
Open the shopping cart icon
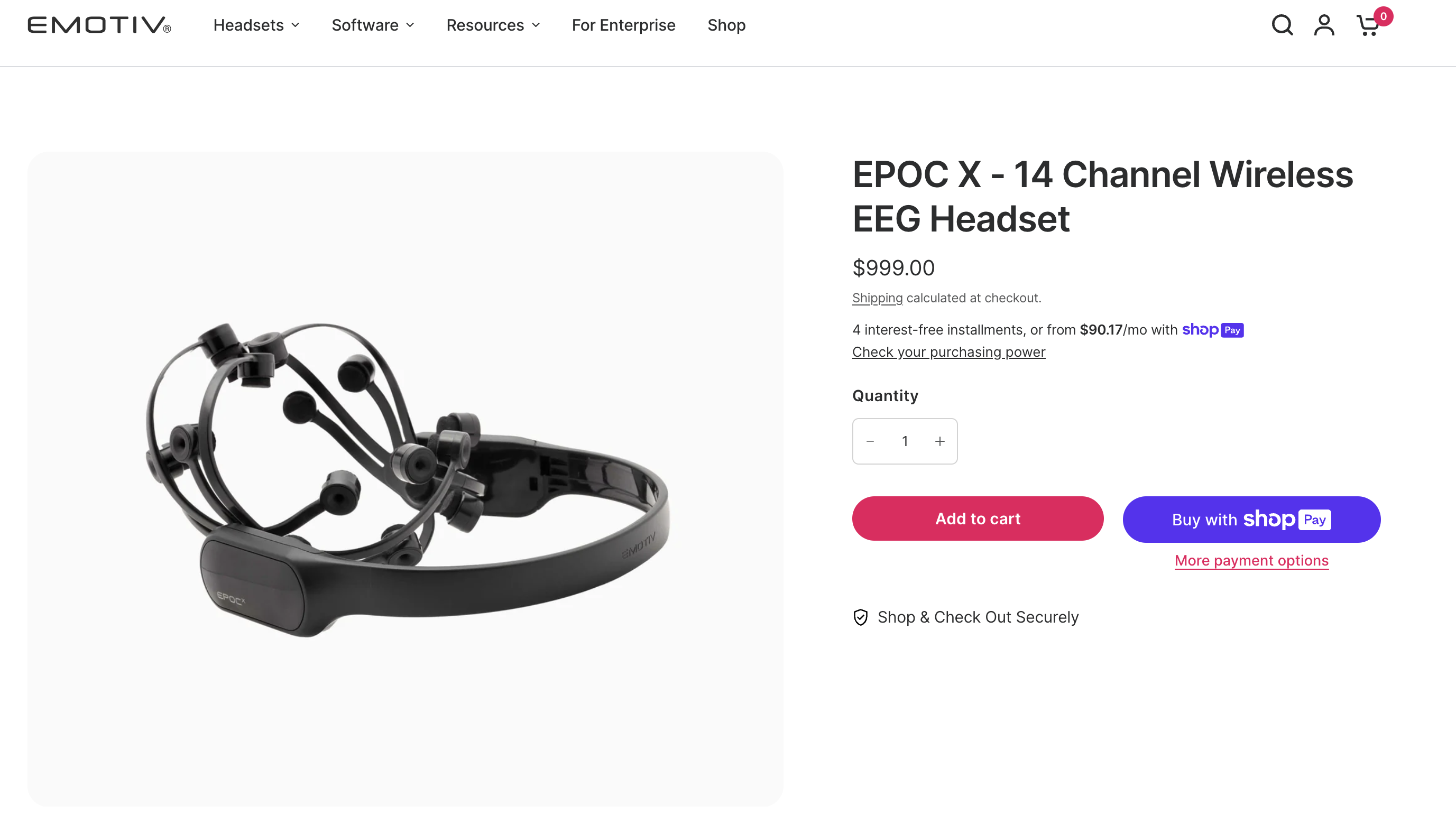[x=1368, y=26]
